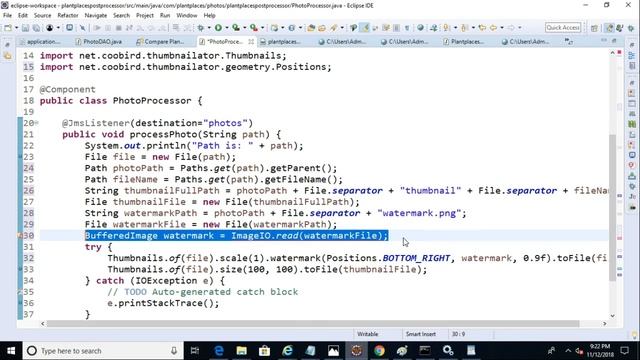This screenshot has height=360, width=640.
Task: Open the Search menu
Action: pyautogui.click(x=121, y=16)
